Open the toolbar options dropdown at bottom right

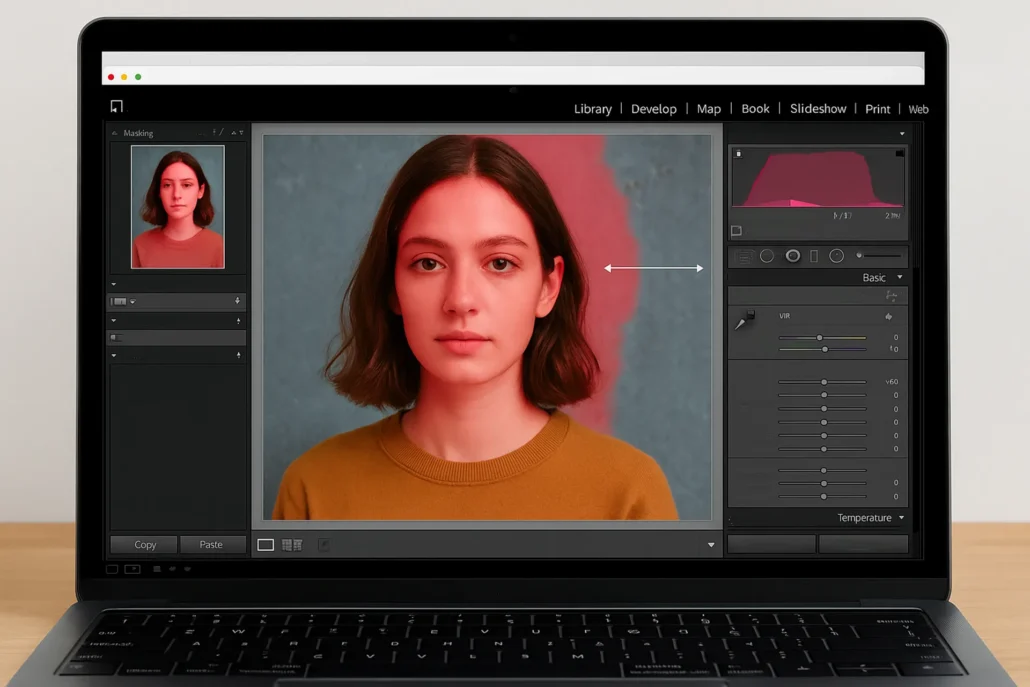711,544
